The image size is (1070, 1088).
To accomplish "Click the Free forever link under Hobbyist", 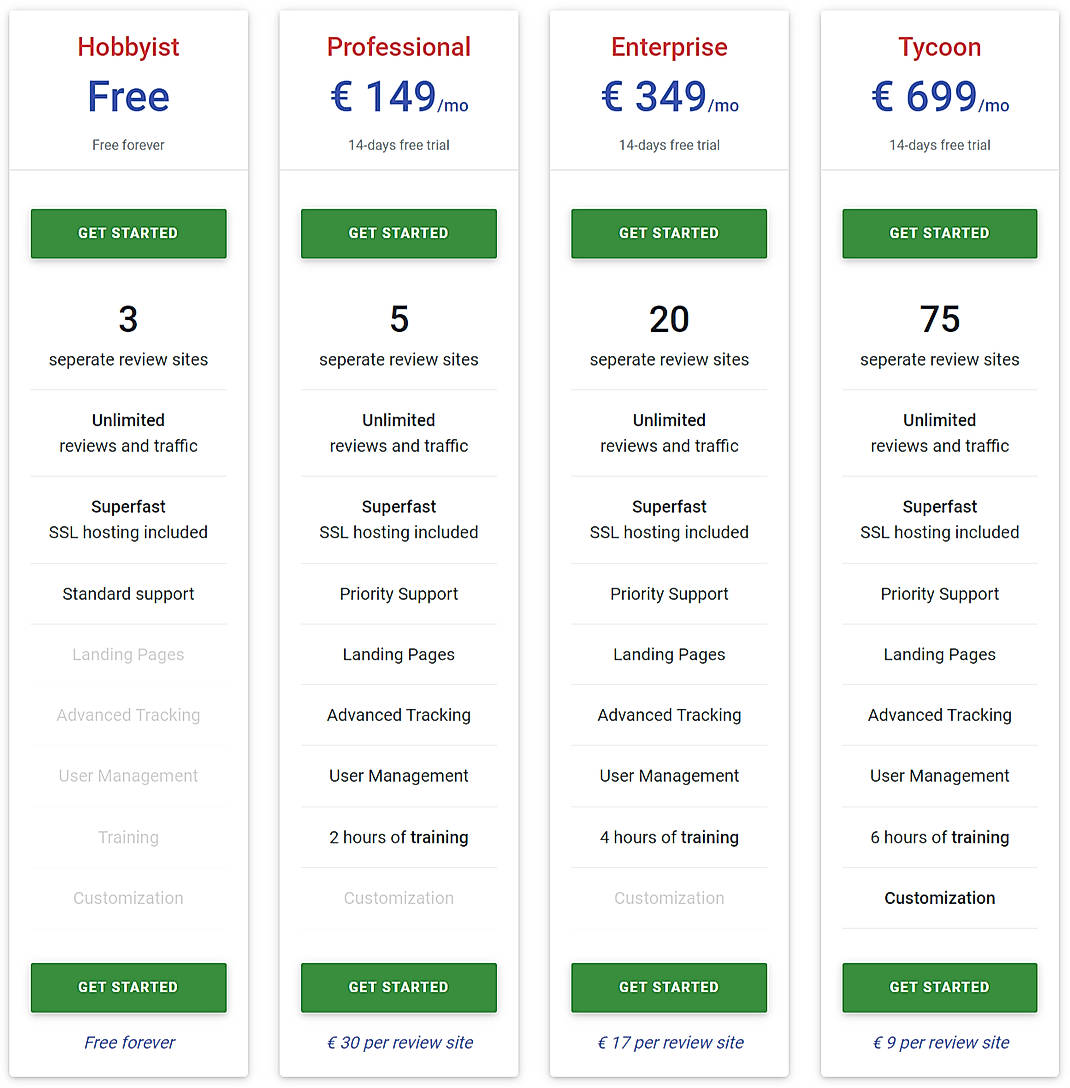I will (x=128, y=1042).
